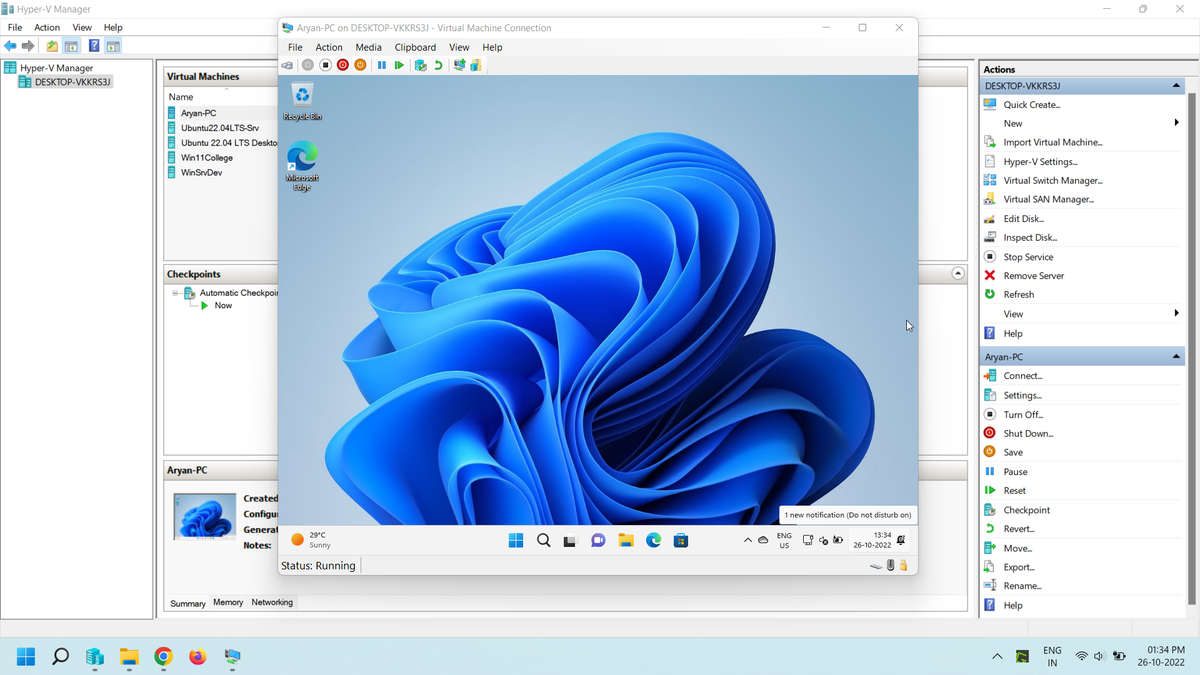Click the Aryan-PC VM preview thumbnail
The width and height of the screenshot is (1200, 675).
(205, 516)
